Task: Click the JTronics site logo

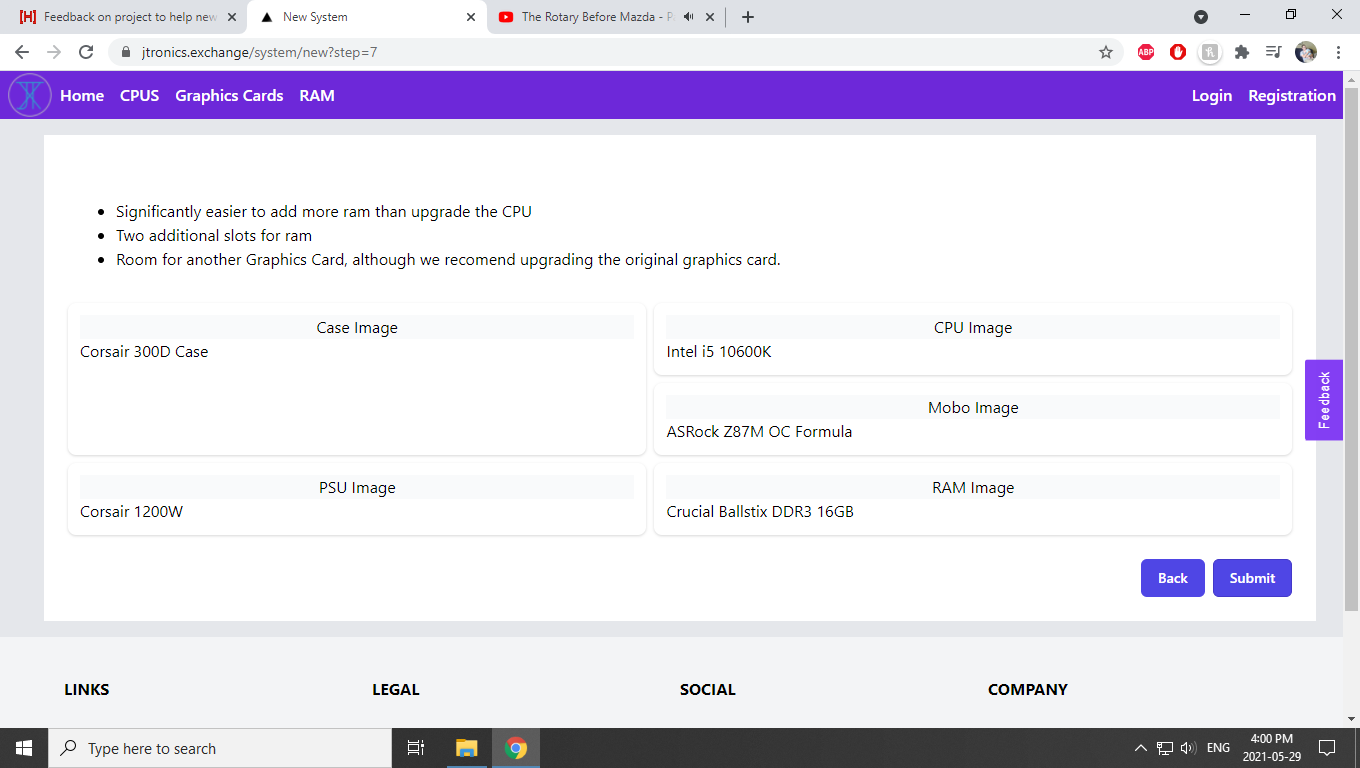Action: (30, 95)
